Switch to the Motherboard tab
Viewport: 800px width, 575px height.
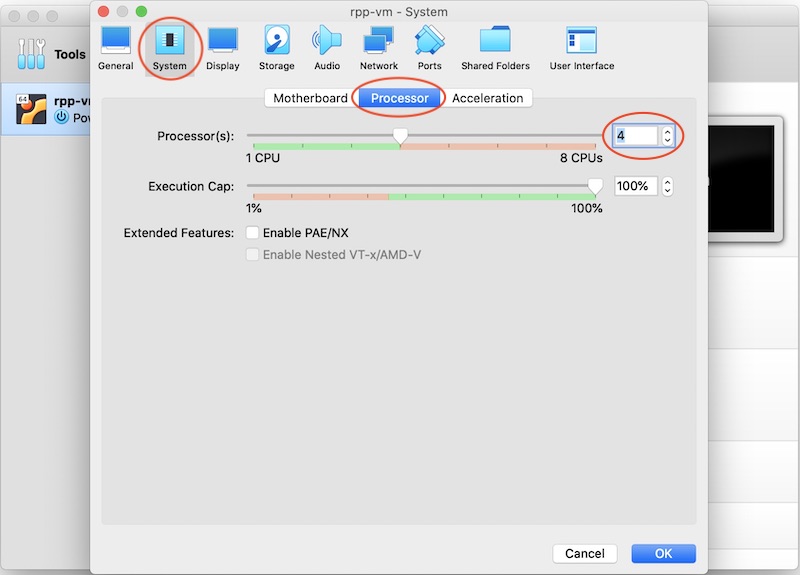(311, 98)
